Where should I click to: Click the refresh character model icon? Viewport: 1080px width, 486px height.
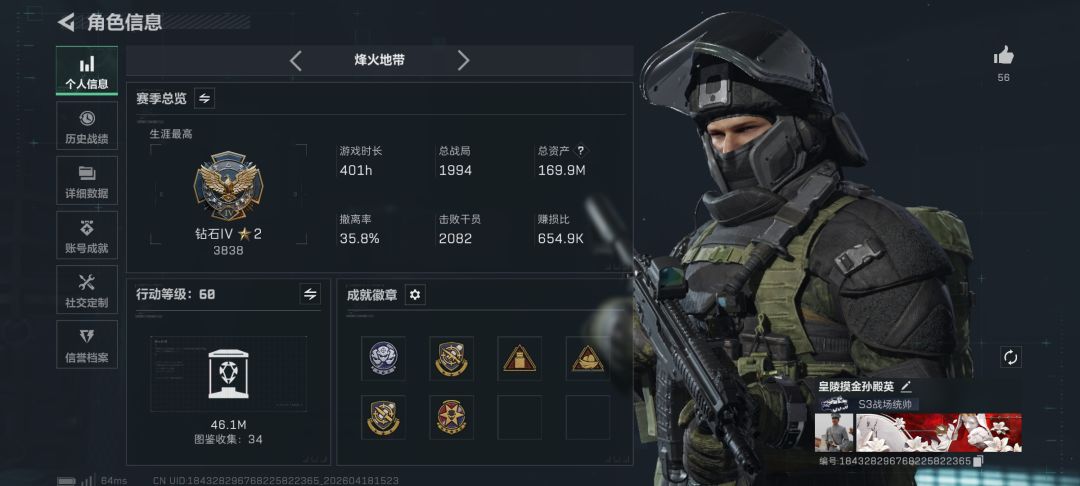pyautogui.click(x=1010, y=357)
